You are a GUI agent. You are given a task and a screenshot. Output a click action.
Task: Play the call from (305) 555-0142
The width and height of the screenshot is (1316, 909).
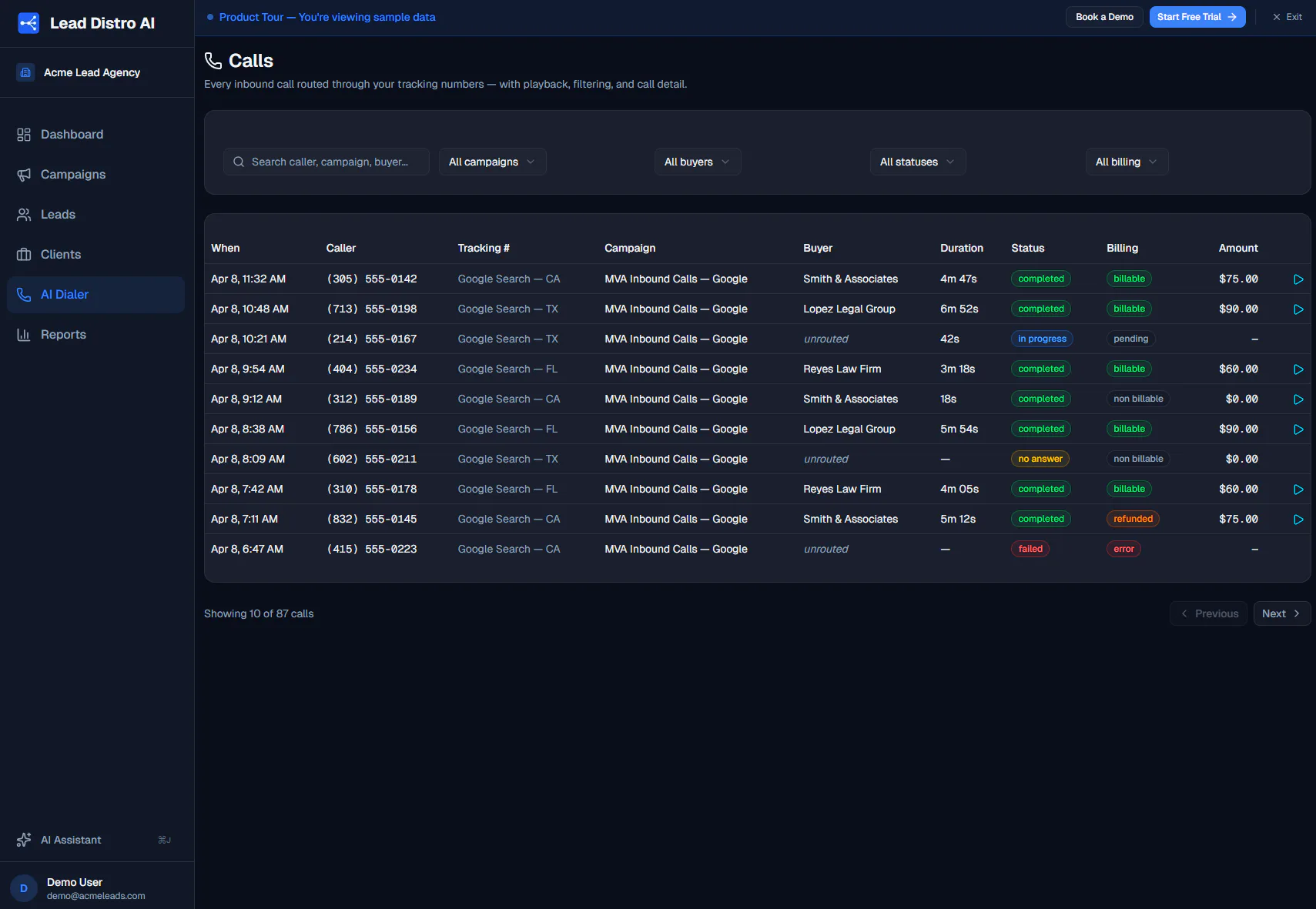coord(1298,279)
